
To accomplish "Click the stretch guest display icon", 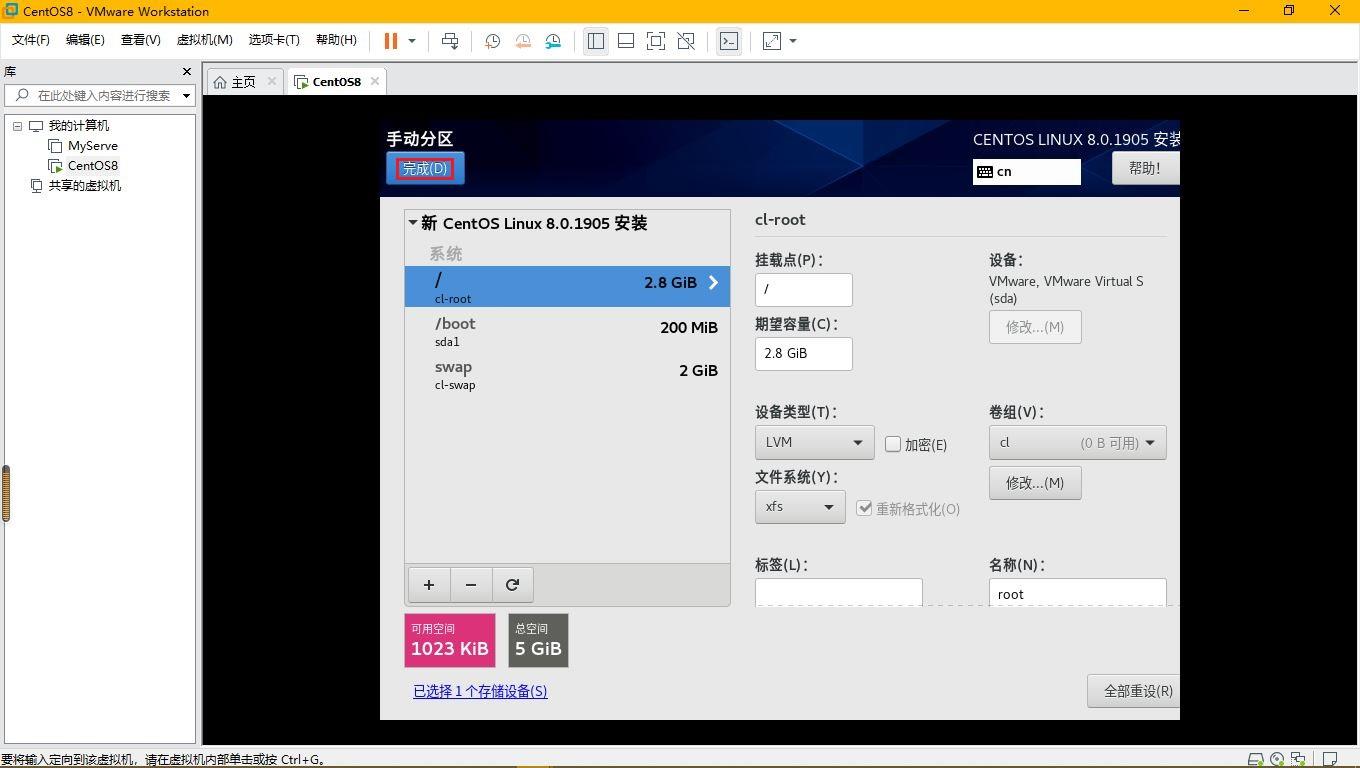I will pyautogui.click(x=772, y=41).
